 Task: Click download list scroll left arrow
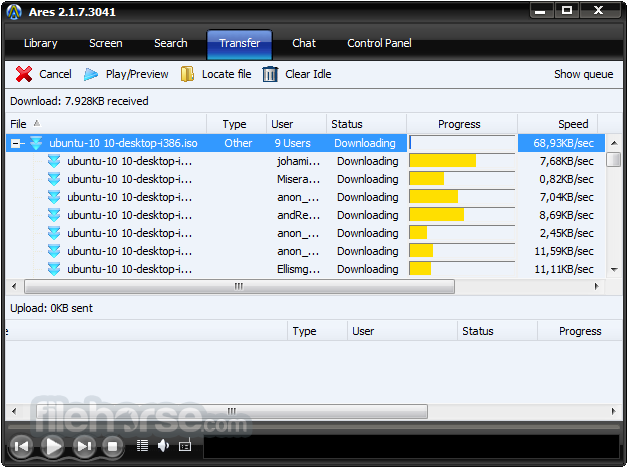coord(14,287)
